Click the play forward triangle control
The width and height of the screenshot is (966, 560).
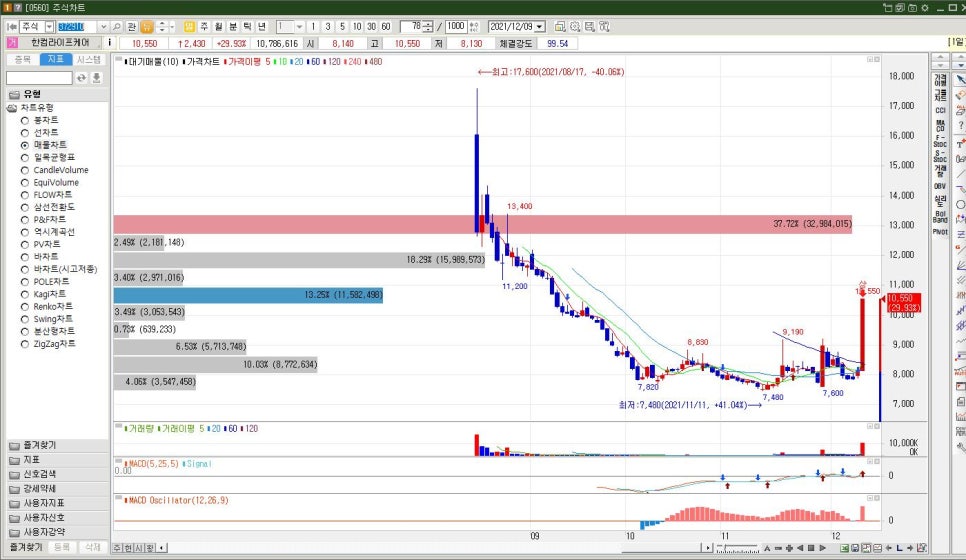822,548
